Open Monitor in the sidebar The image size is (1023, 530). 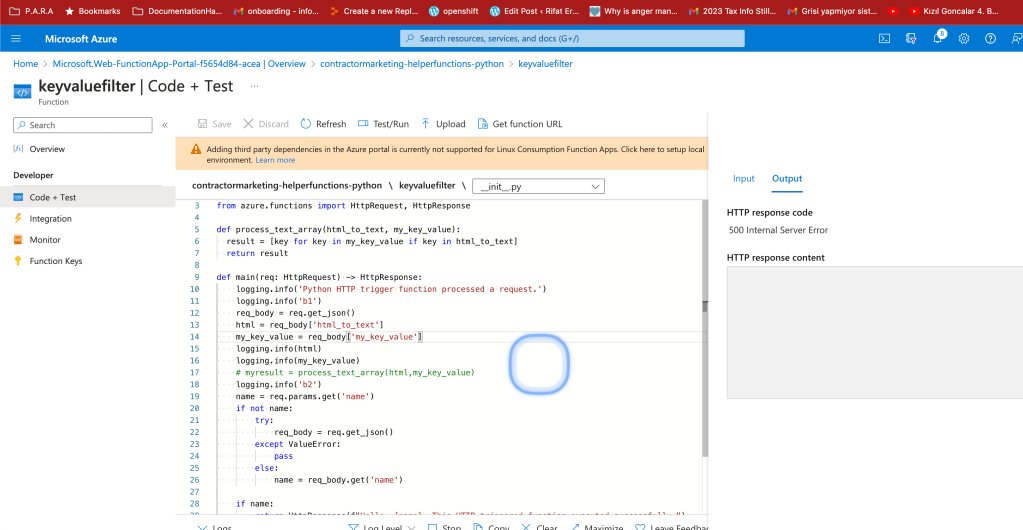coord(45,240)
